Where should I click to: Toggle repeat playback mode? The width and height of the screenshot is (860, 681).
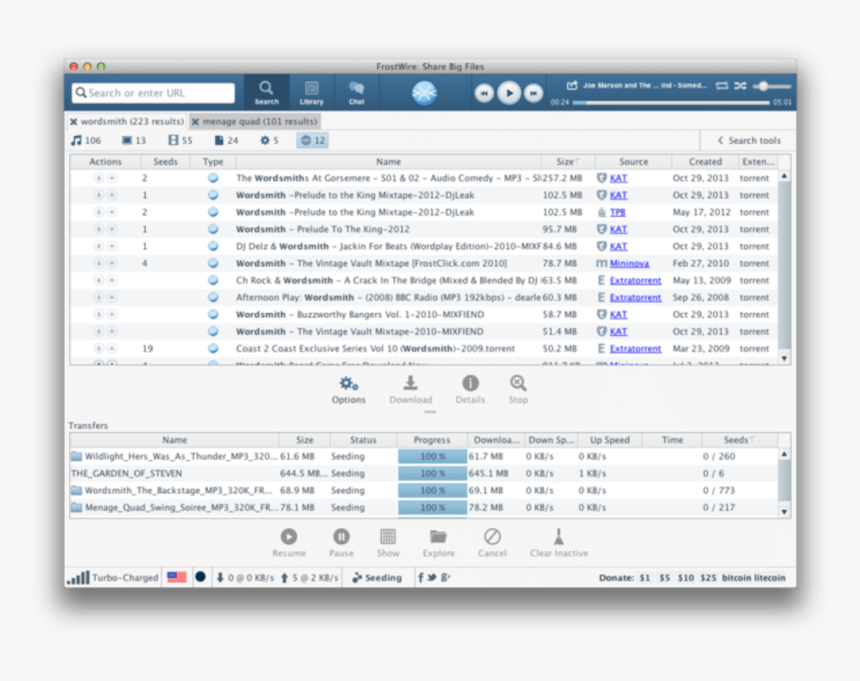coord(722,86)
